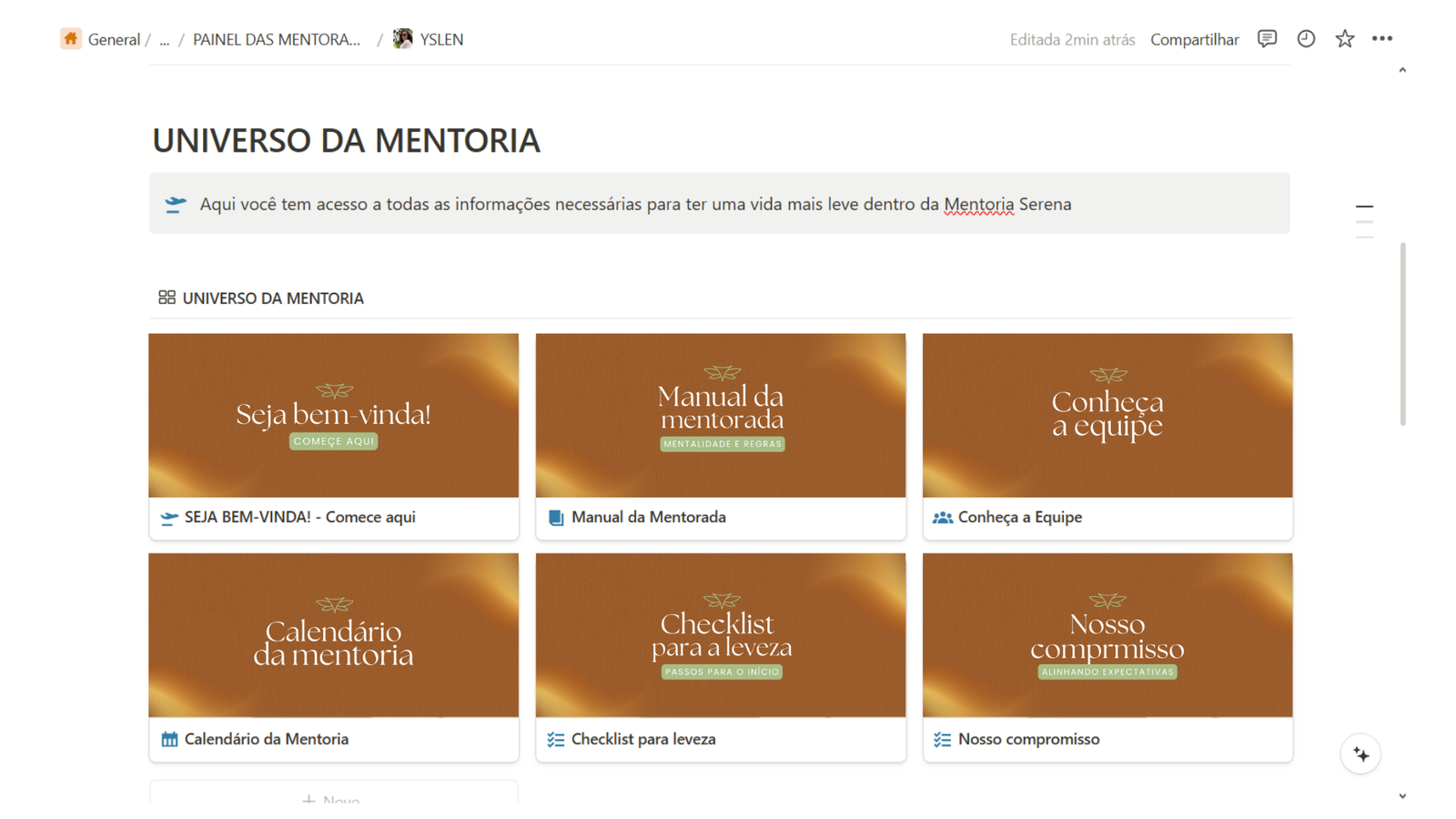
Task: Open the Calendário da Mentoria title
Action: coord(267,740)
